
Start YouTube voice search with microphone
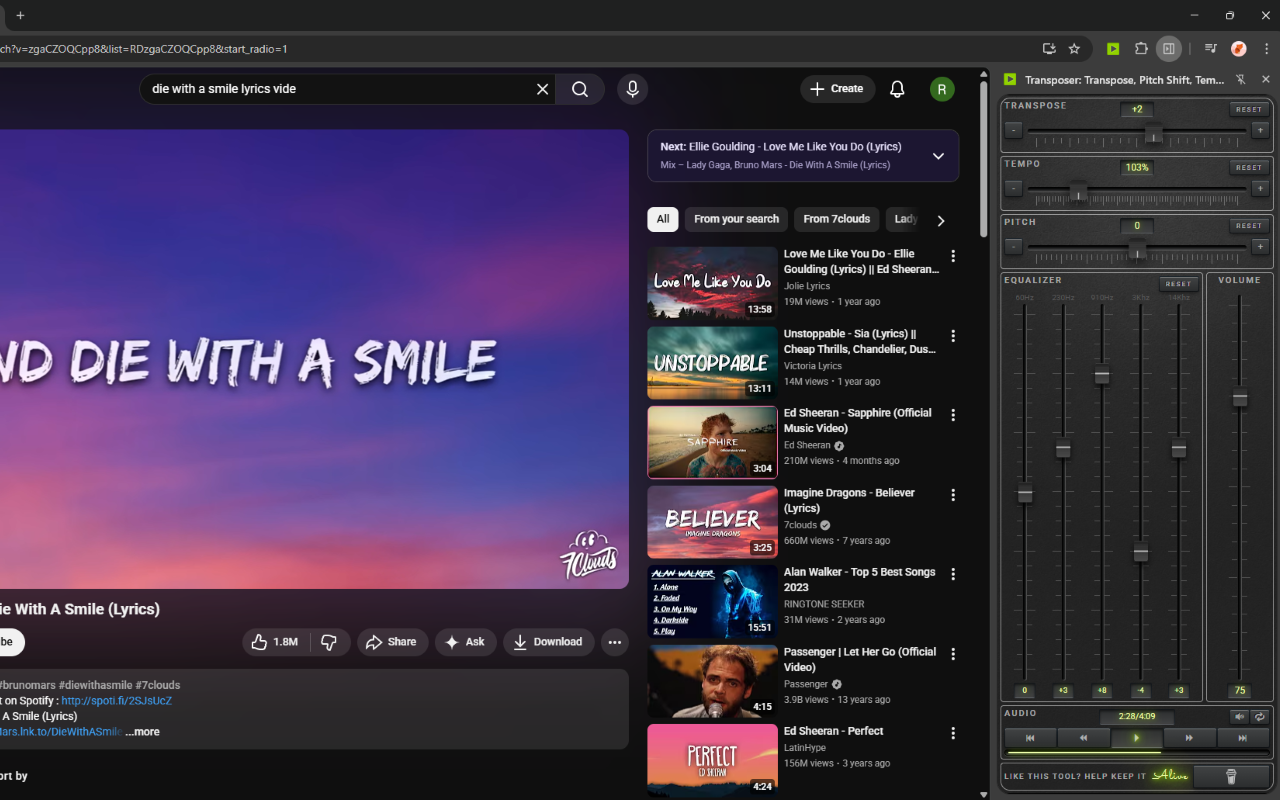[x=632, y=89]
